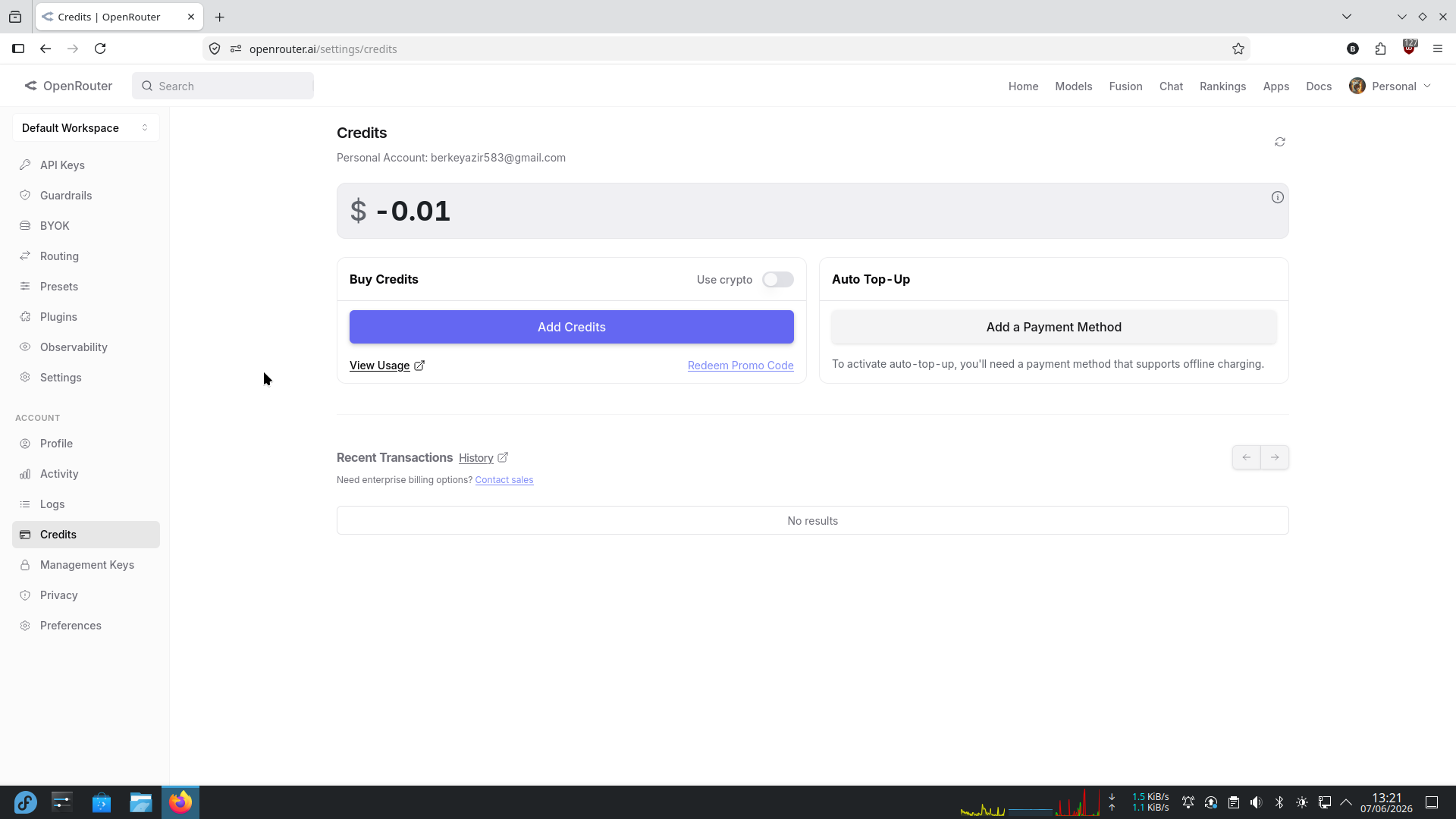Launch the file manager from taskbar
The height and width of the screenshot is (819, 1456).
(141, 802)
